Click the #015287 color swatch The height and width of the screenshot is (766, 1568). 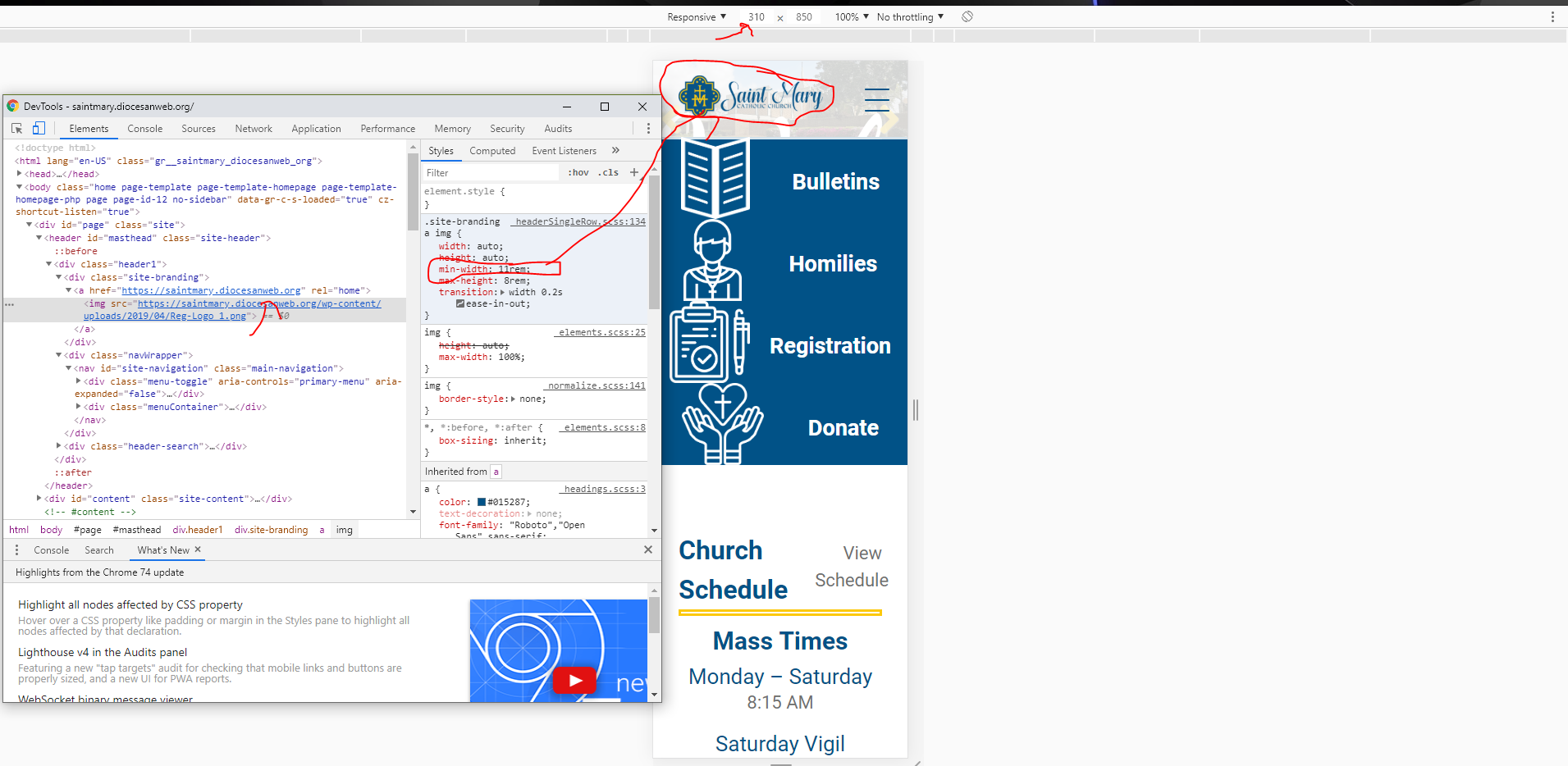[482, 502]
